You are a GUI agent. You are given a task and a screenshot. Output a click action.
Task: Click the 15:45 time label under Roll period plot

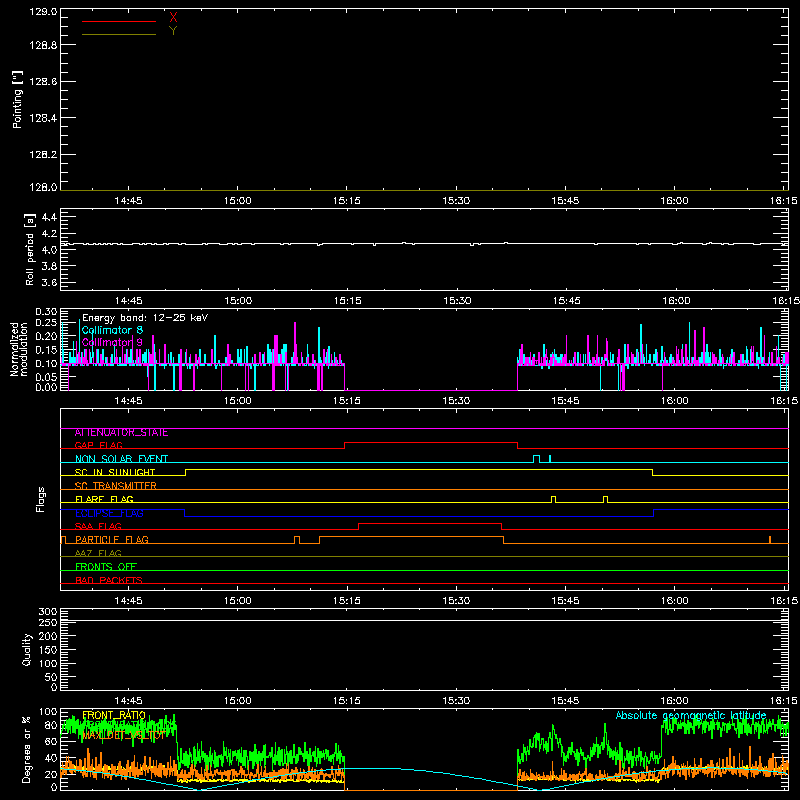[566, 301]
